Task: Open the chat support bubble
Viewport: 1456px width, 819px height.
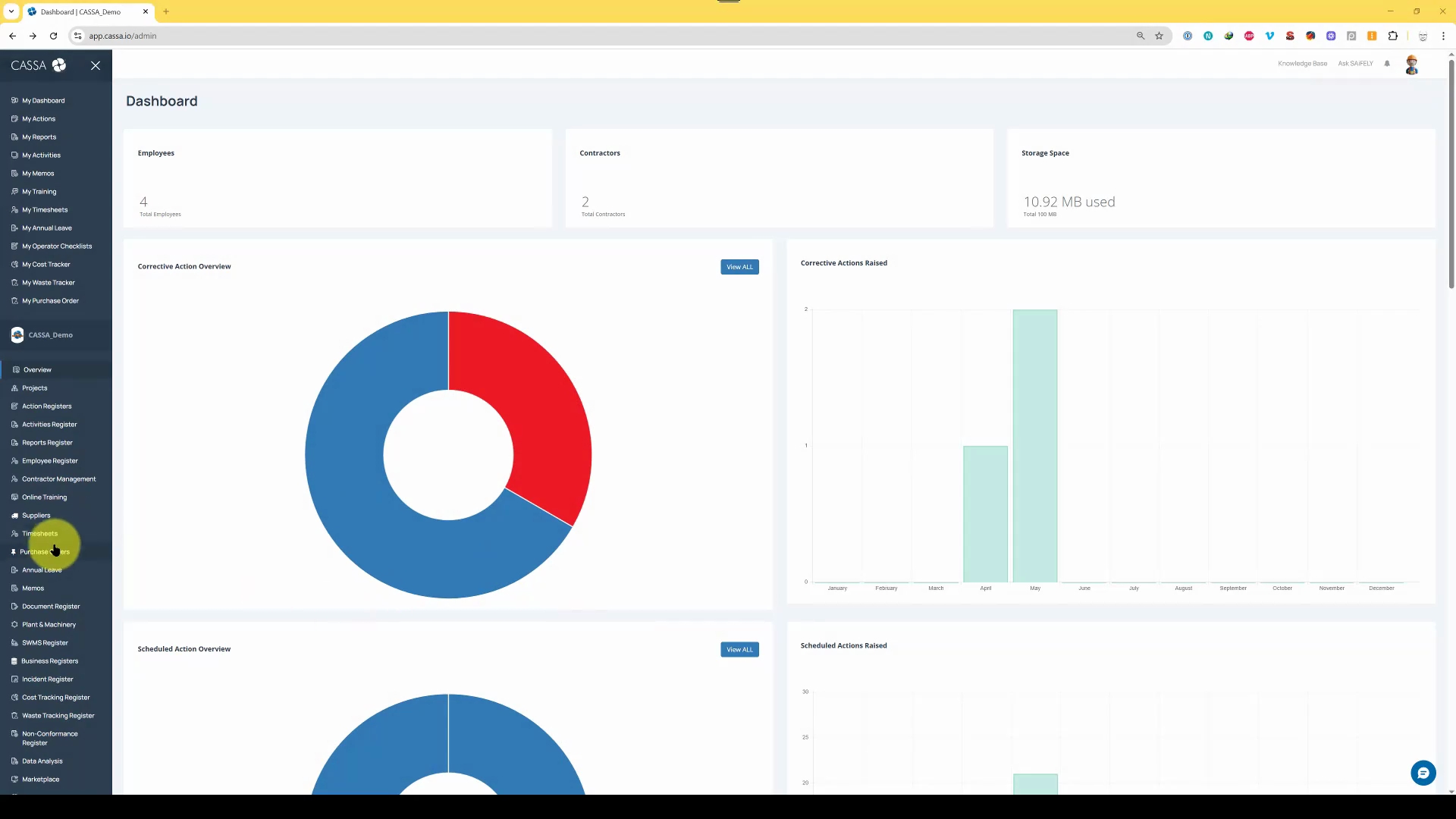Action: [x=1423, y=773]
